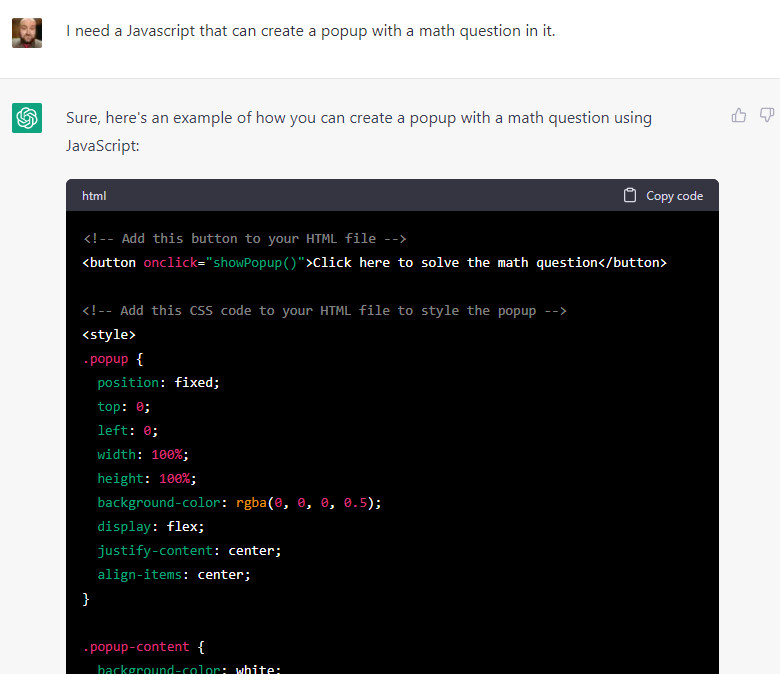This screenshot has width=780, height=674.
Task: Click the ChatGPT logo avatar
Action: [x=27, y=118]
